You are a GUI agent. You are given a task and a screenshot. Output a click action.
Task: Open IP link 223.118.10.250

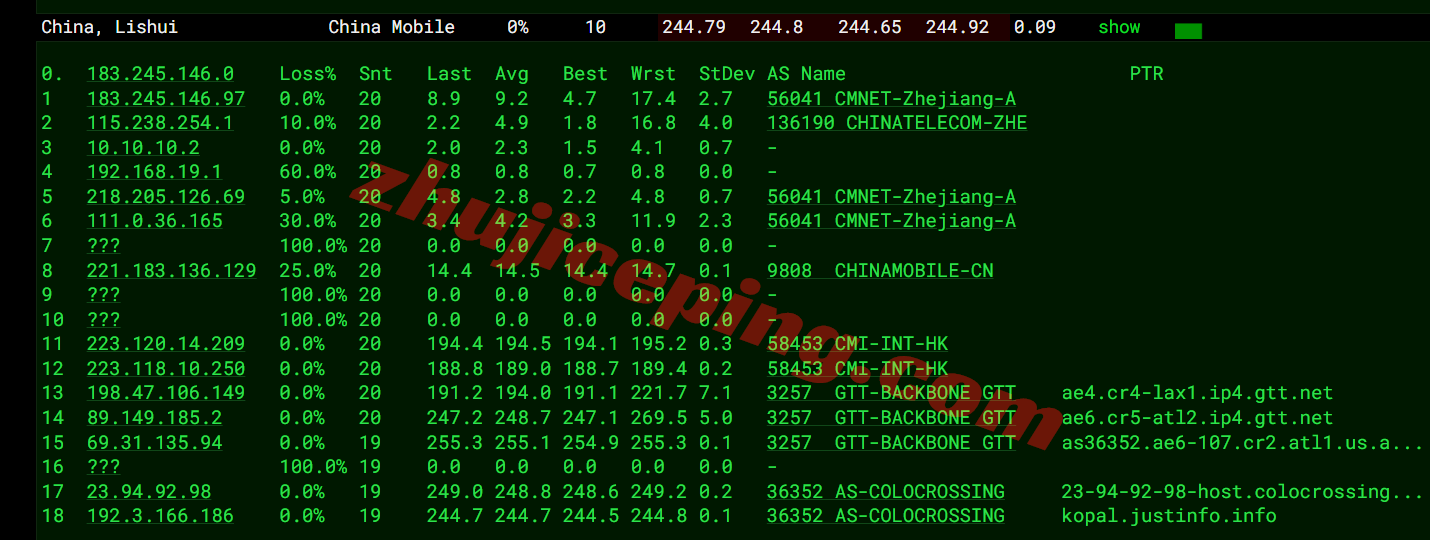pyautogui.click(x=166, y=369)
